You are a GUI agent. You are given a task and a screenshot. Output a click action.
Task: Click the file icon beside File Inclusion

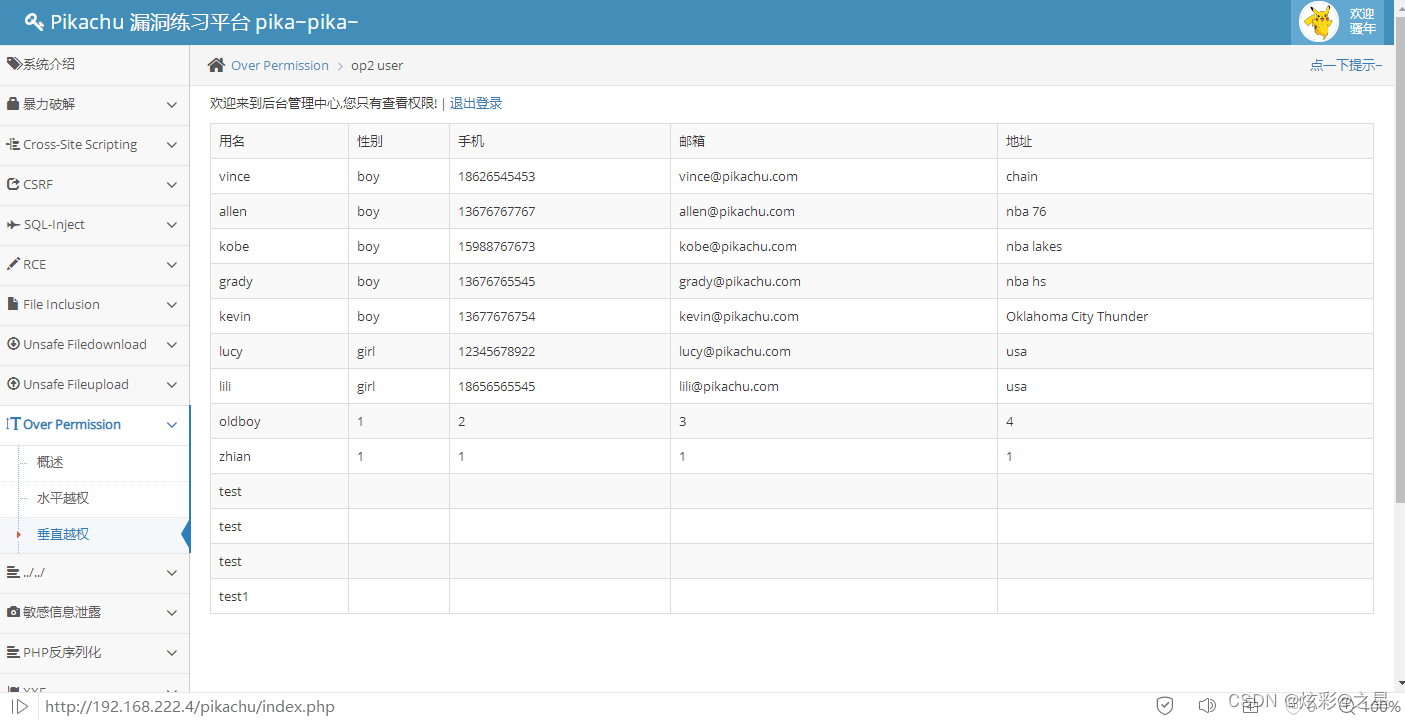coord(13,304)
